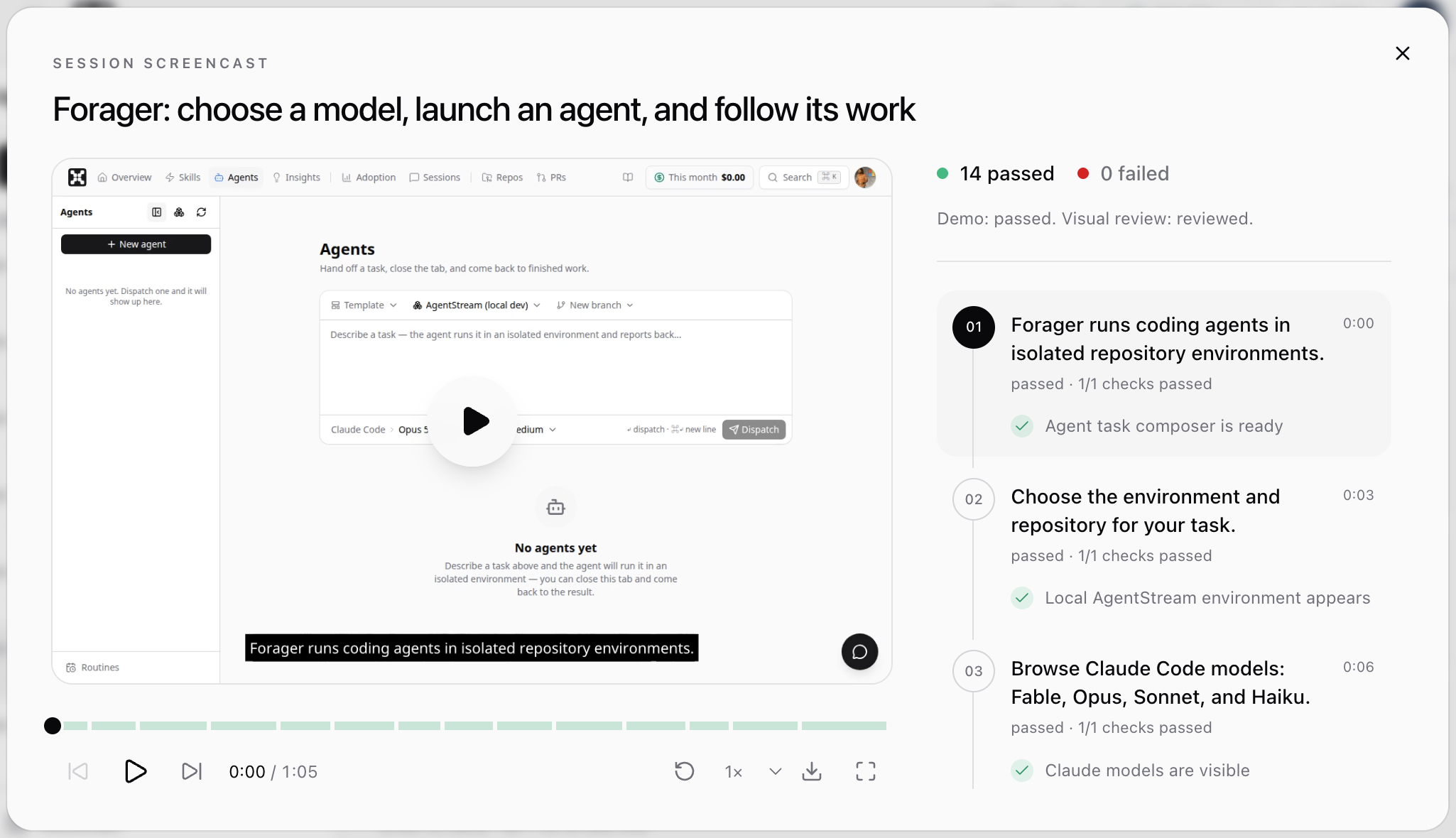1456x838 pixels.
Task: Click the Forager logo icon in screencast
Action: (x=77, y=178)
